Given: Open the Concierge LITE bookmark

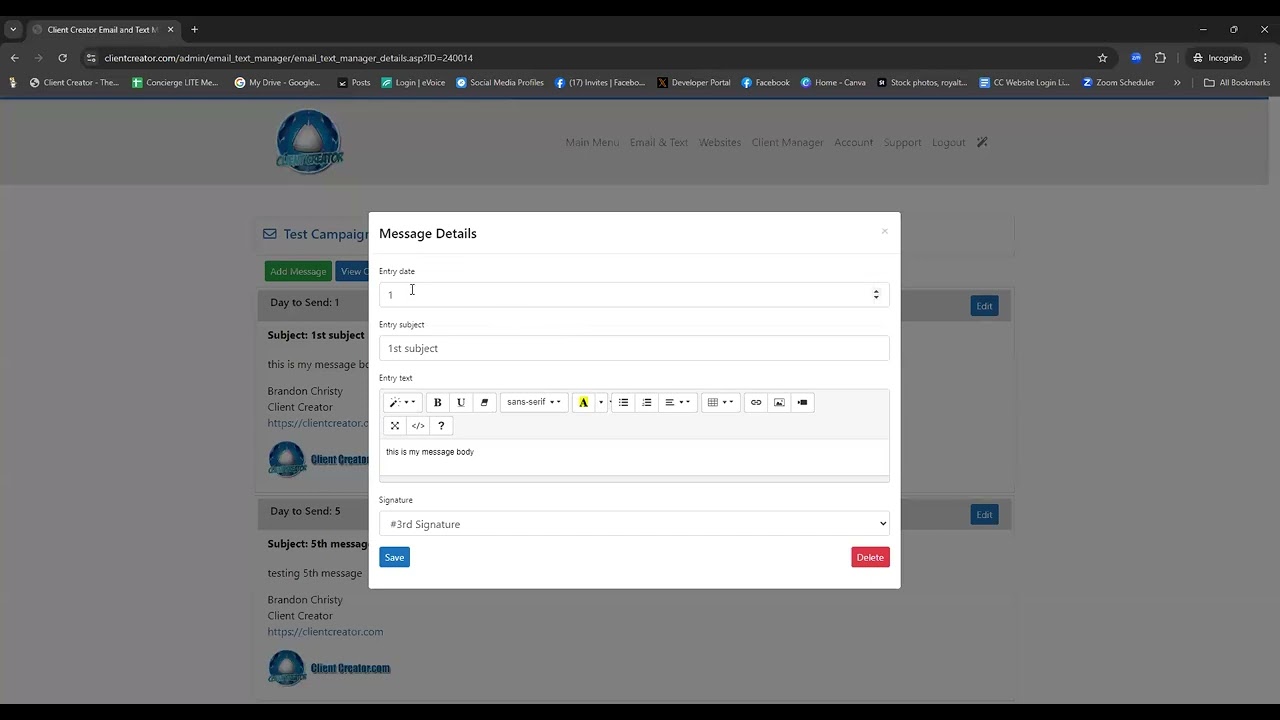Looking at the screenshot, I should pos(175,83).
